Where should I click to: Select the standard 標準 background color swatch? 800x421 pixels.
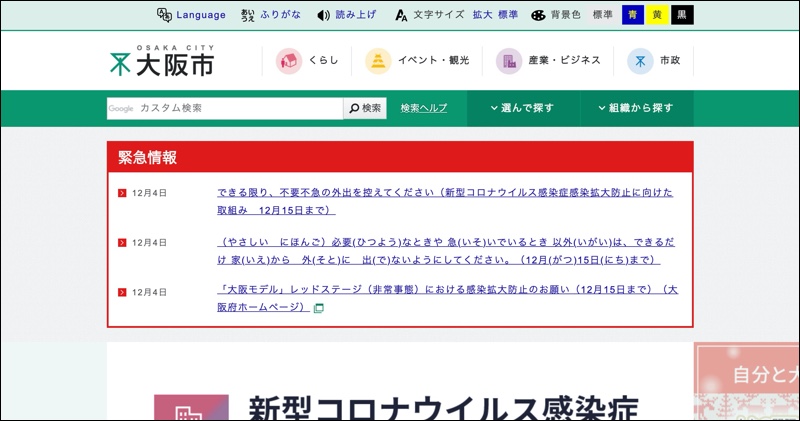pos(603,15)
